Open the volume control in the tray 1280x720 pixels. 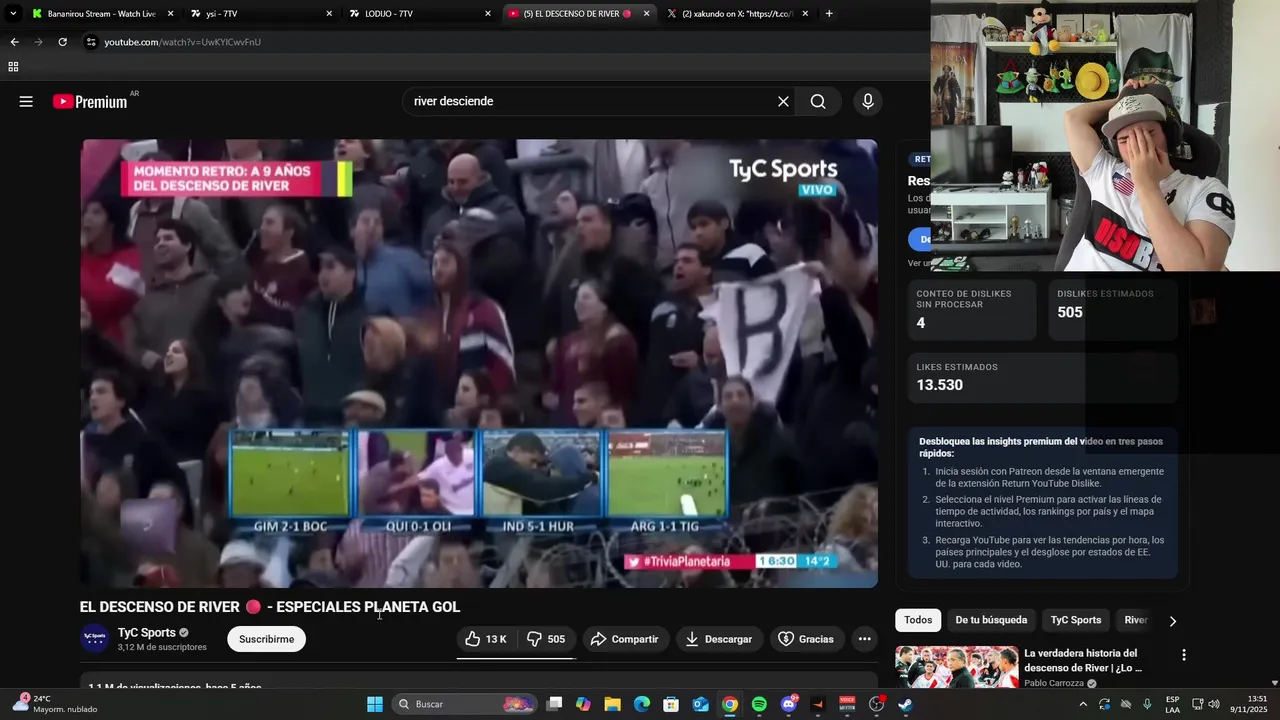pos(1214,704)
